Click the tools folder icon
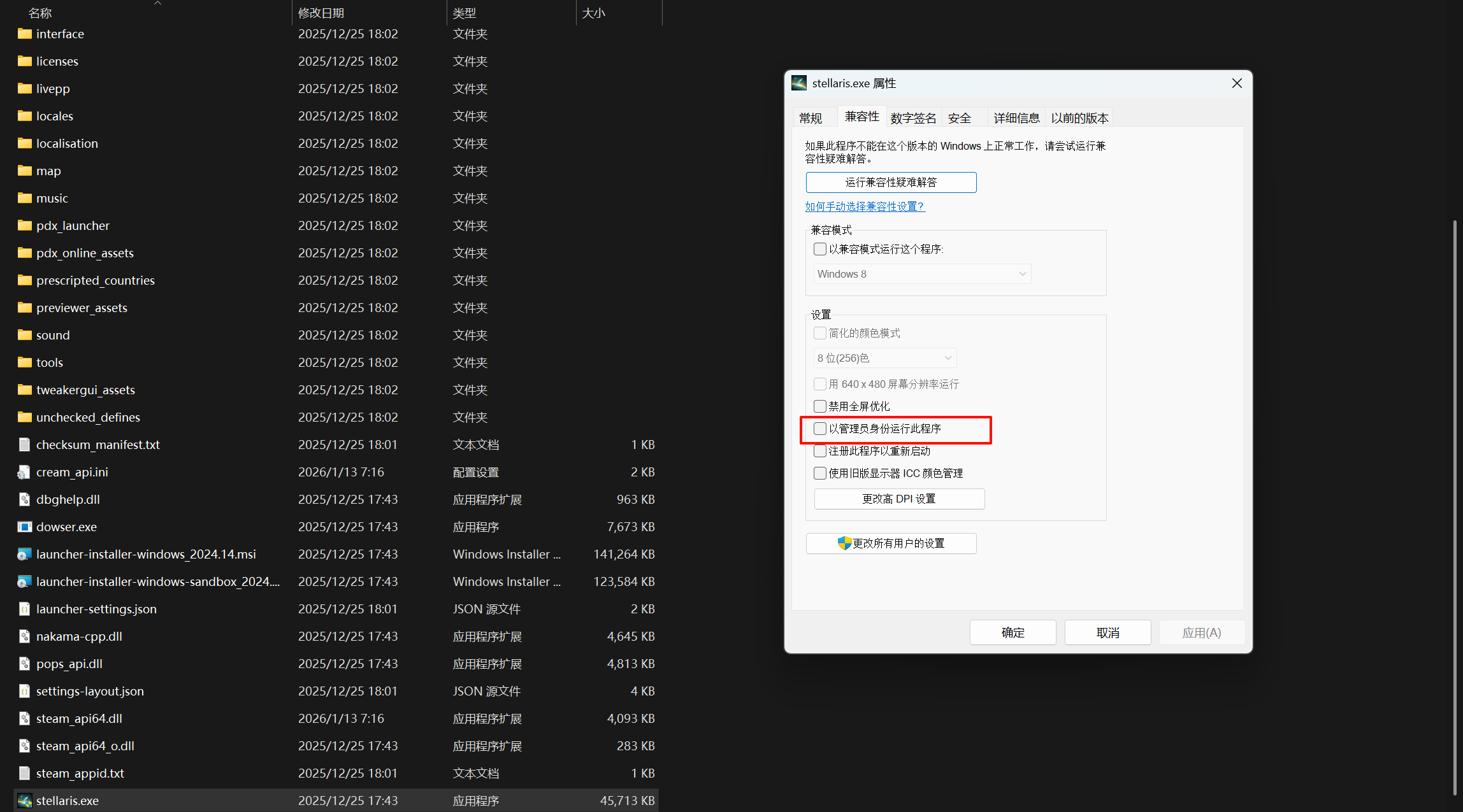The image size is (1463, 812). click(25, 362)
